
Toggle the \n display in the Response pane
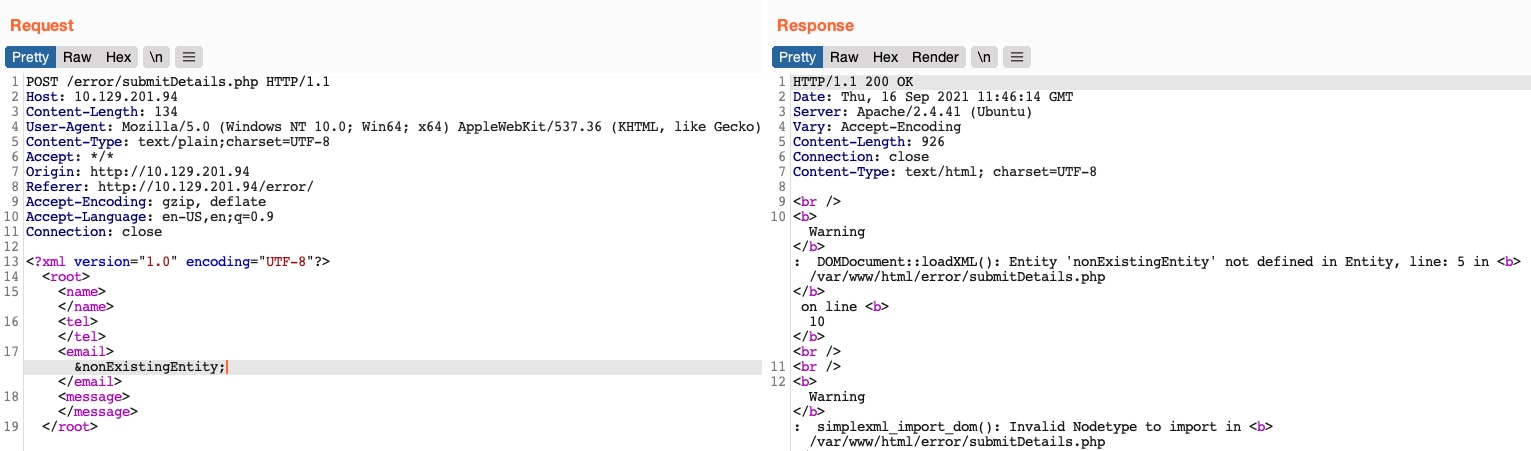(984, 57)
